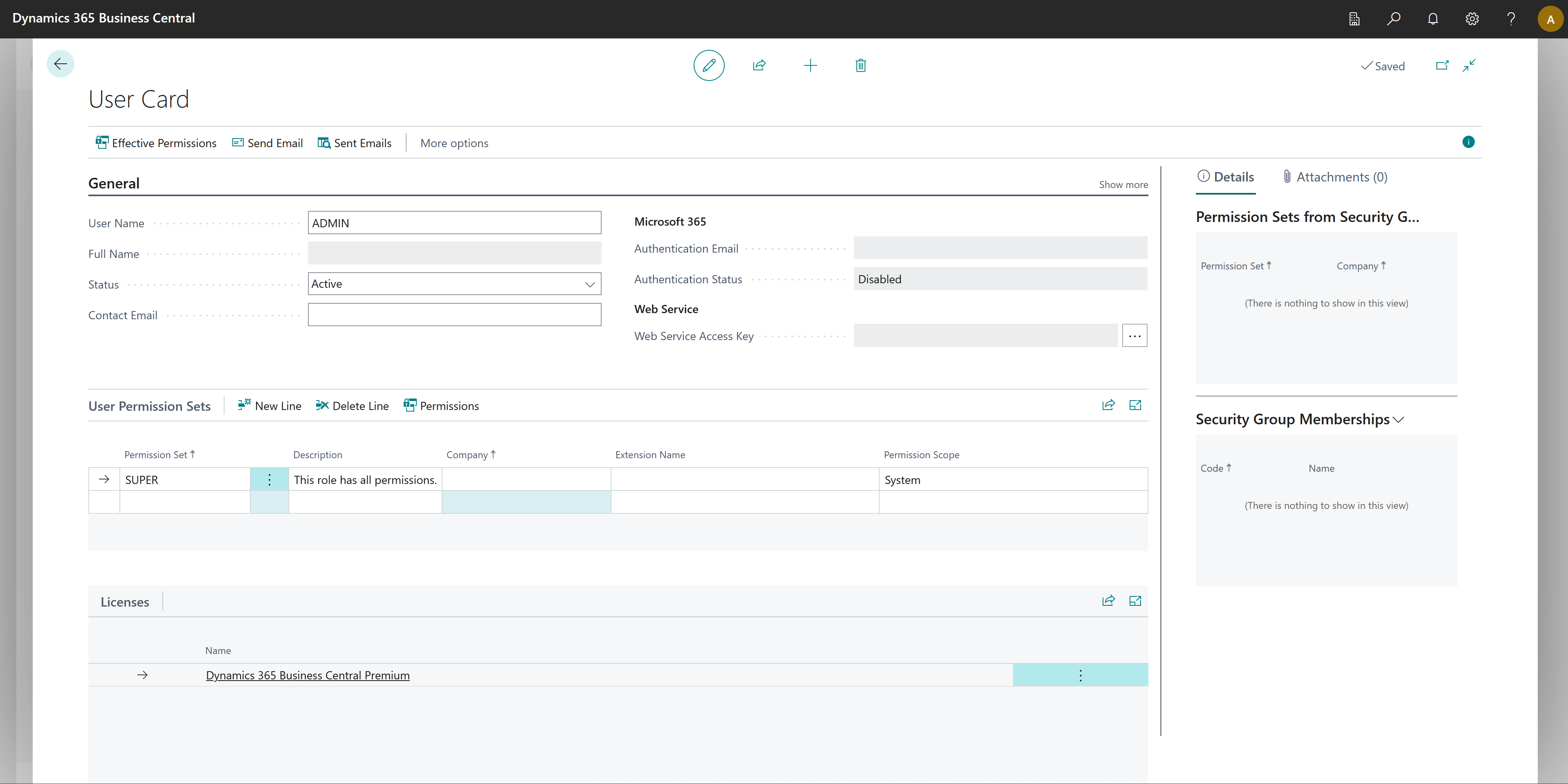The image size is (1568, 784).
Task: Add a new record with the plus icon
Action: click(810, 65)
